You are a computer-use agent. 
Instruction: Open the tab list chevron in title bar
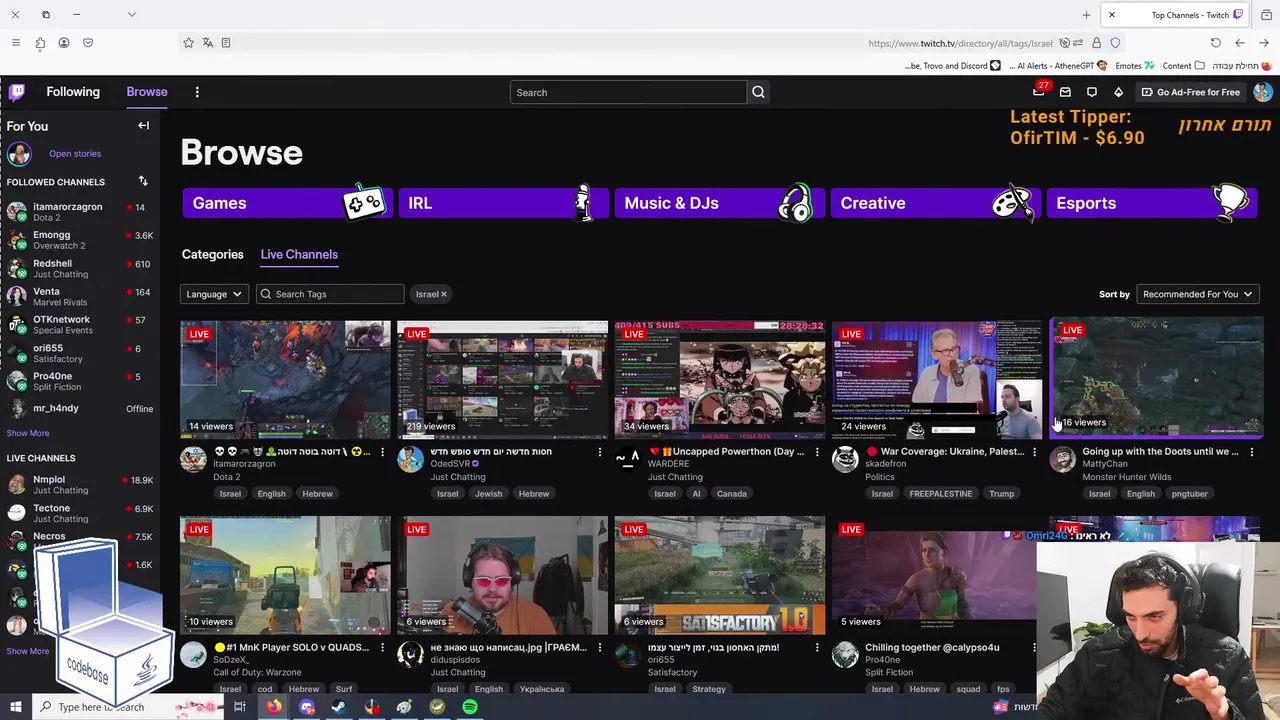coord(131,15)
